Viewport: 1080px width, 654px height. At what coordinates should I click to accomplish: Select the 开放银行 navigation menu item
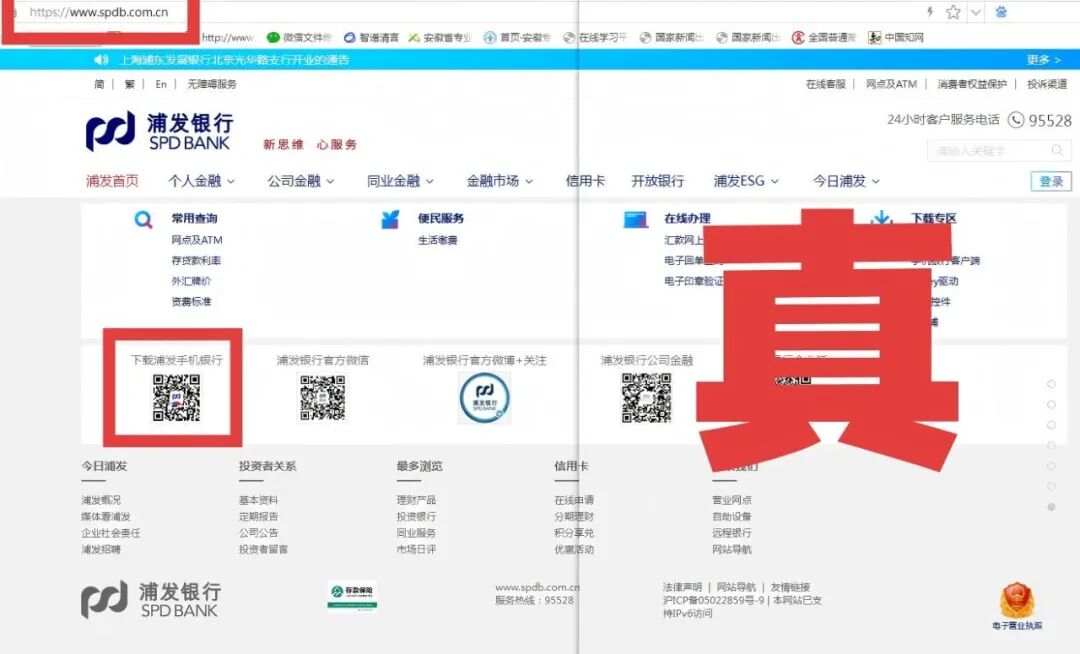point(657,181)
